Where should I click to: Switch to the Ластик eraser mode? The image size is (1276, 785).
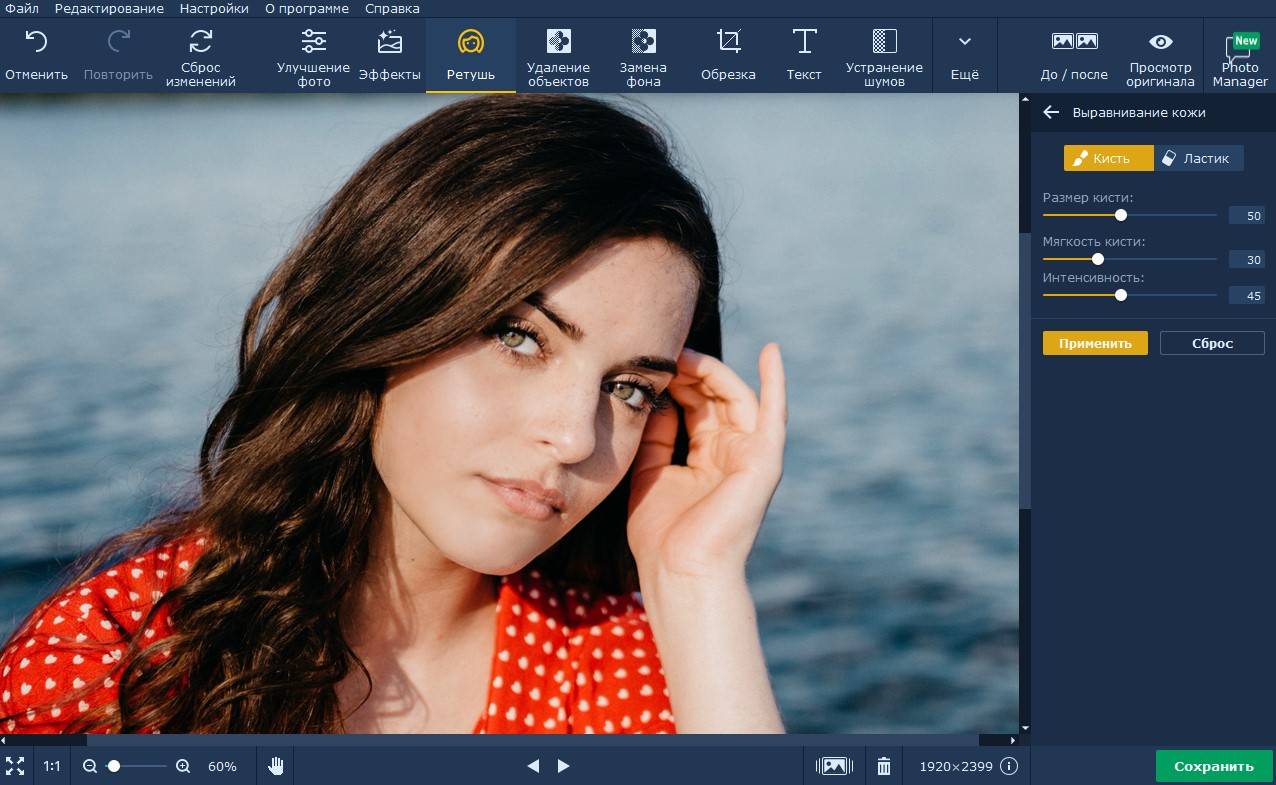pos(1198,158)
